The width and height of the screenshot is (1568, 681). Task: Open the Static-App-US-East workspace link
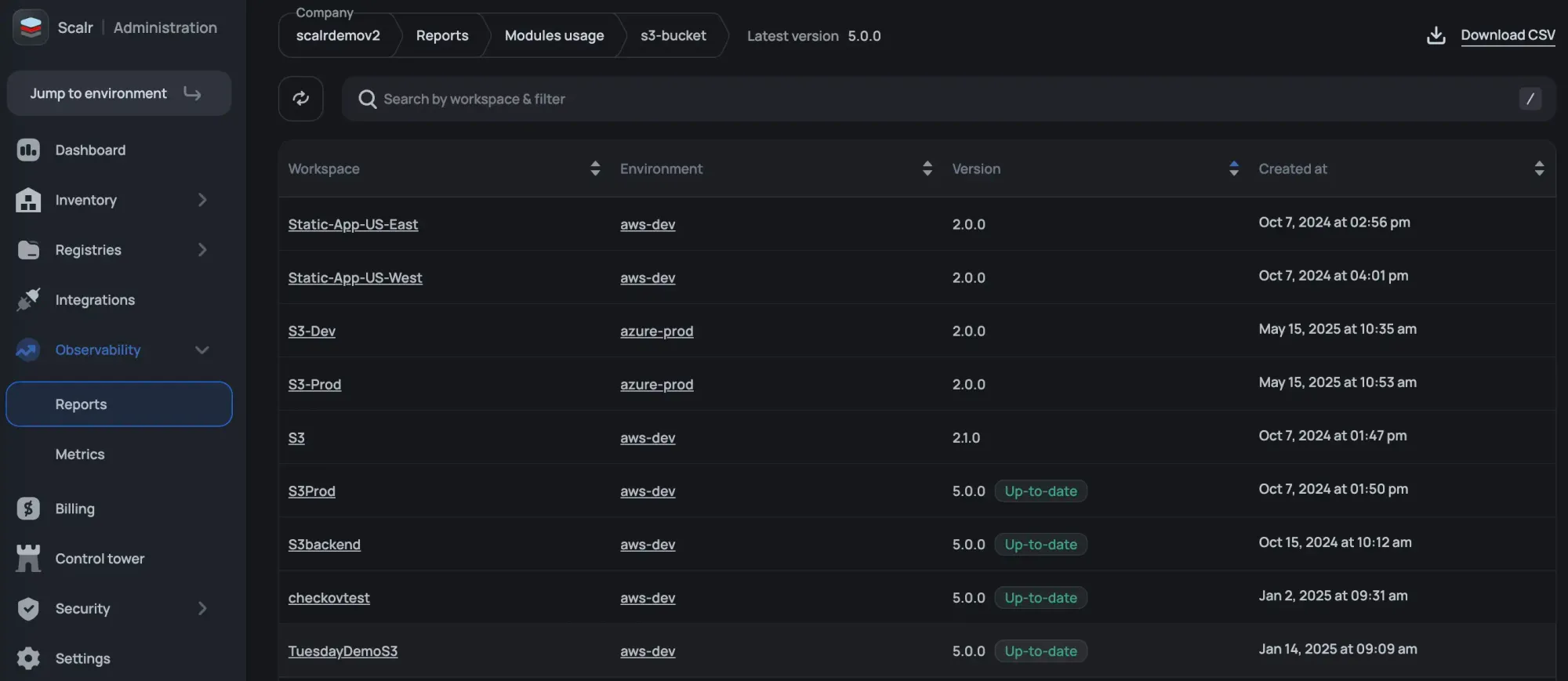pyautogui.click(x=353, y=224)
